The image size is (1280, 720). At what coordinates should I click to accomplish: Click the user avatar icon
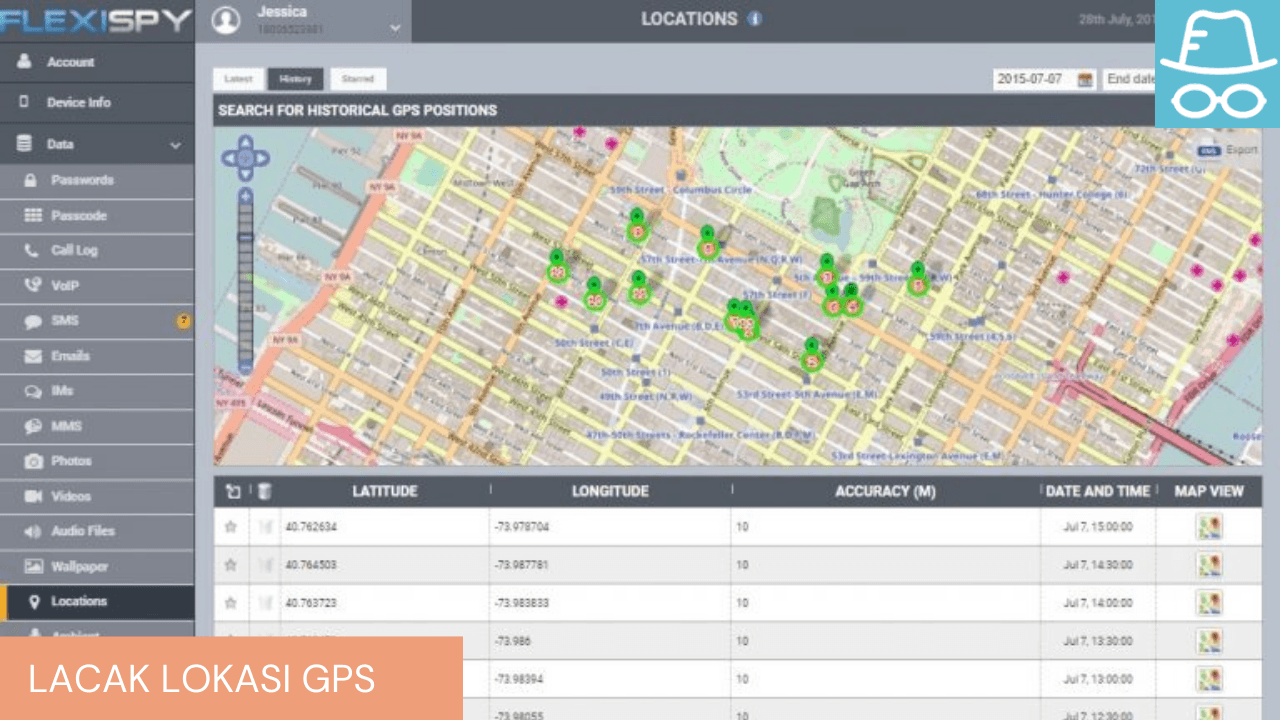click(x=226, y=21)
